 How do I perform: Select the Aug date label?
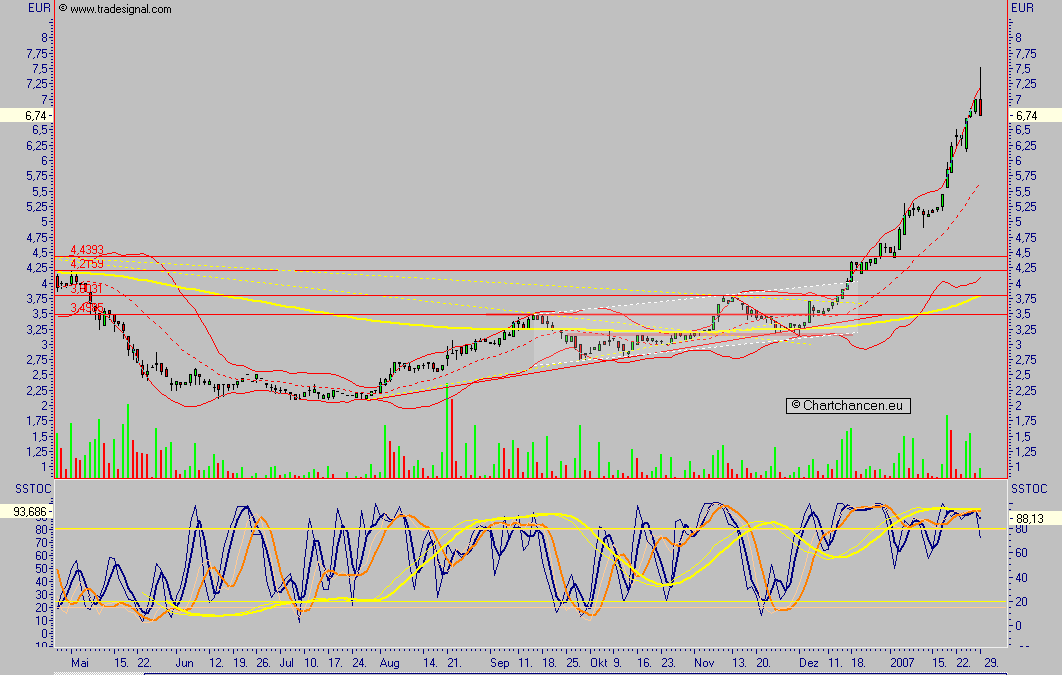pos(389,663)
